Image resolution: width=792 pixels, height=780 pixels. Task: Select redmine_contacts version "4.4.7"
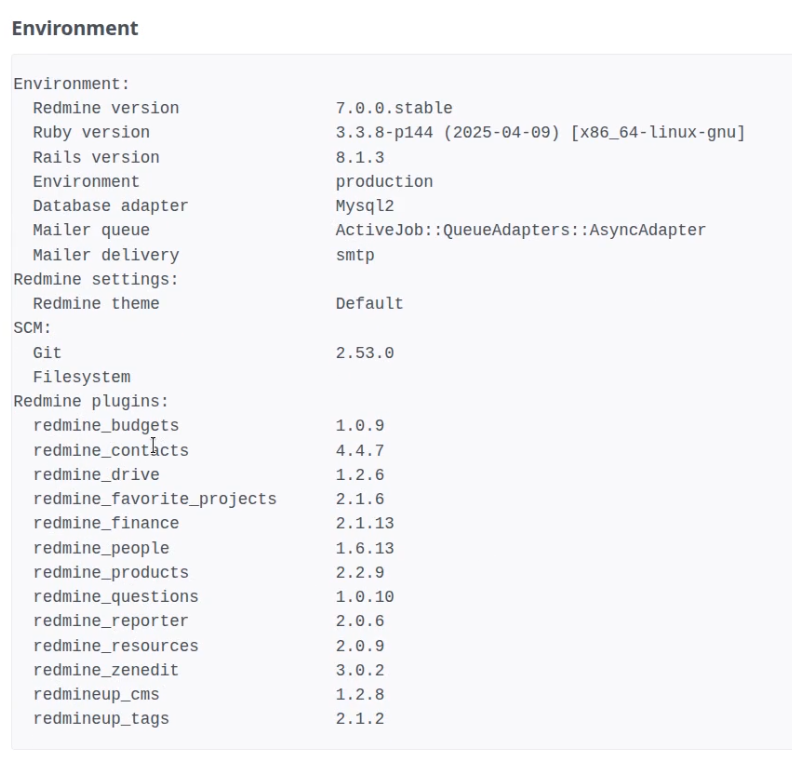pyautogui.click(x=360, y=451)
